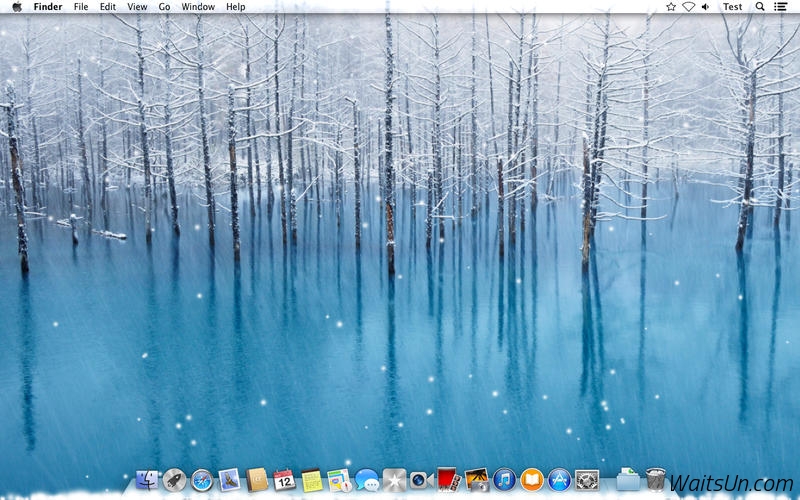The image size is (800, 500).
Task: Open the Go menu
Action: point(164,7)
